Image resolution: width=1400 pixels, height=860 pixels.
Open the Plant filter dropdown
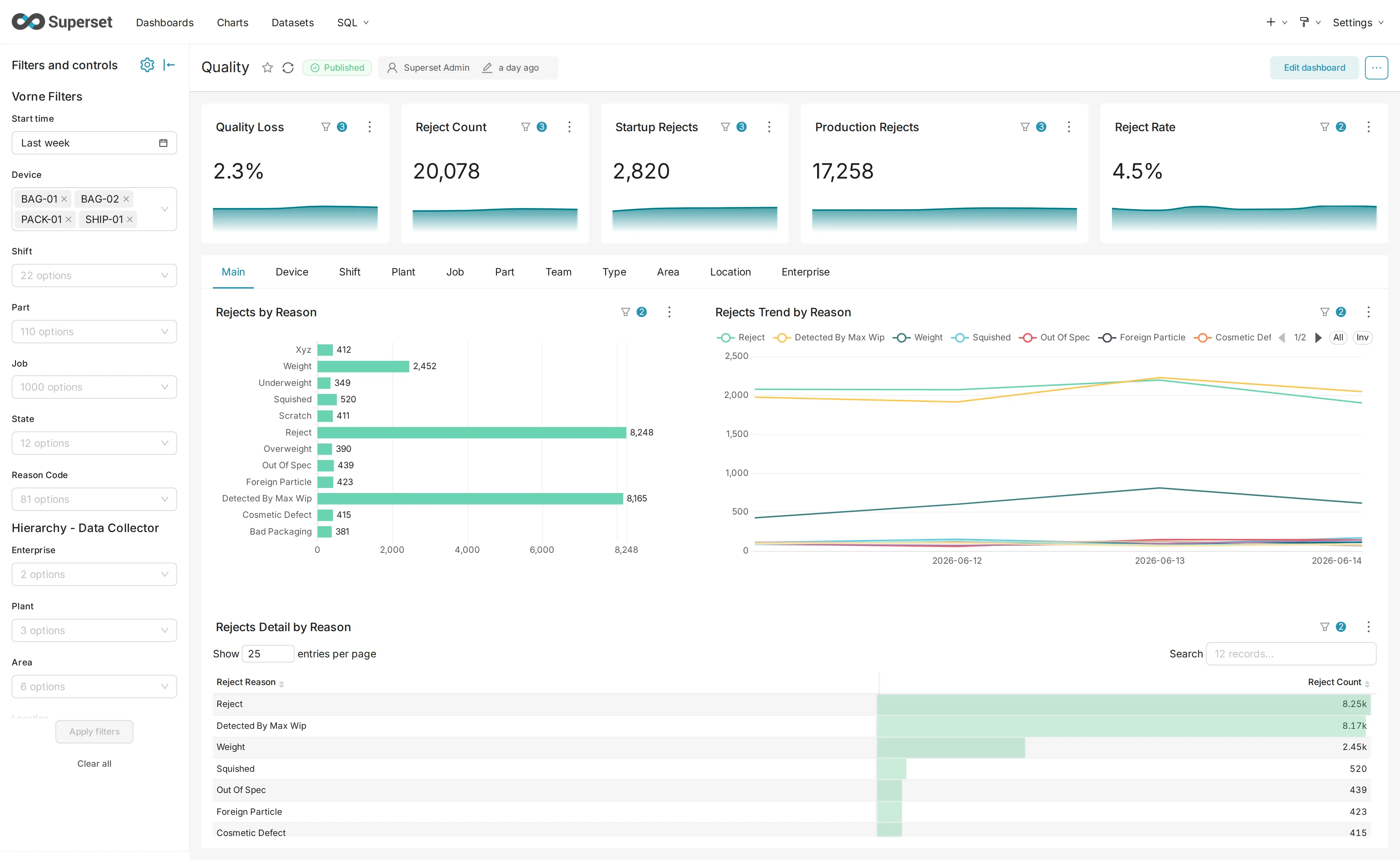[x=94, y=630]
